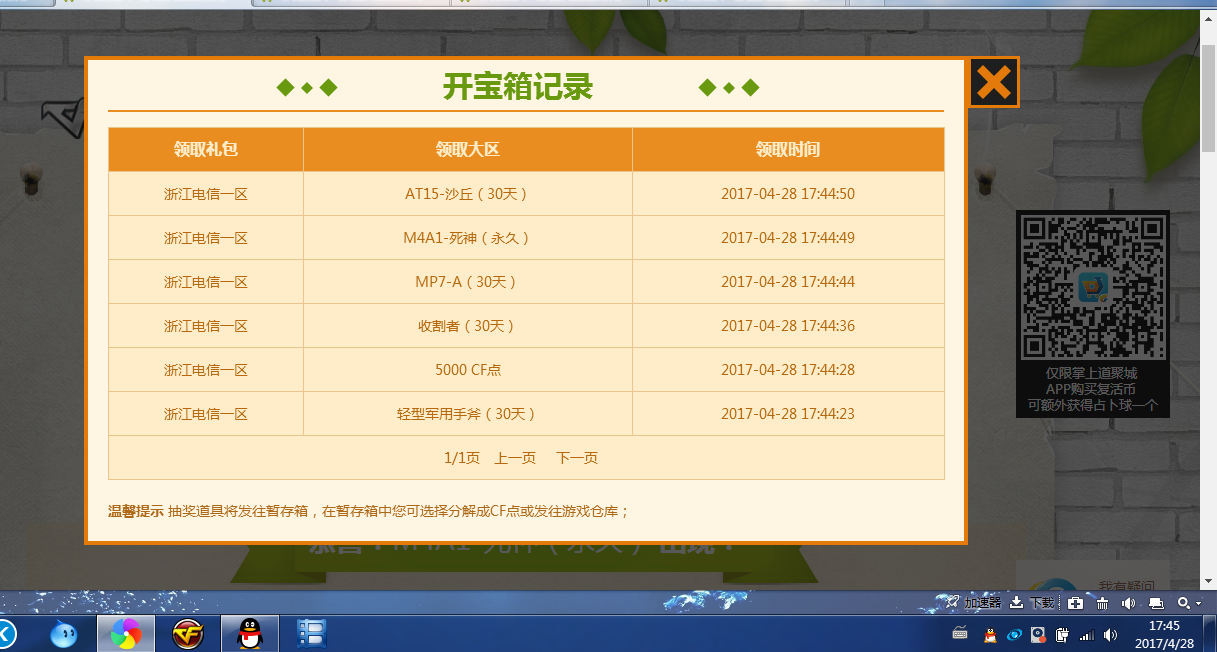1217x652 pixels.
Task: Open system volume speaker in tray
Action: [x=1111, y=634]
